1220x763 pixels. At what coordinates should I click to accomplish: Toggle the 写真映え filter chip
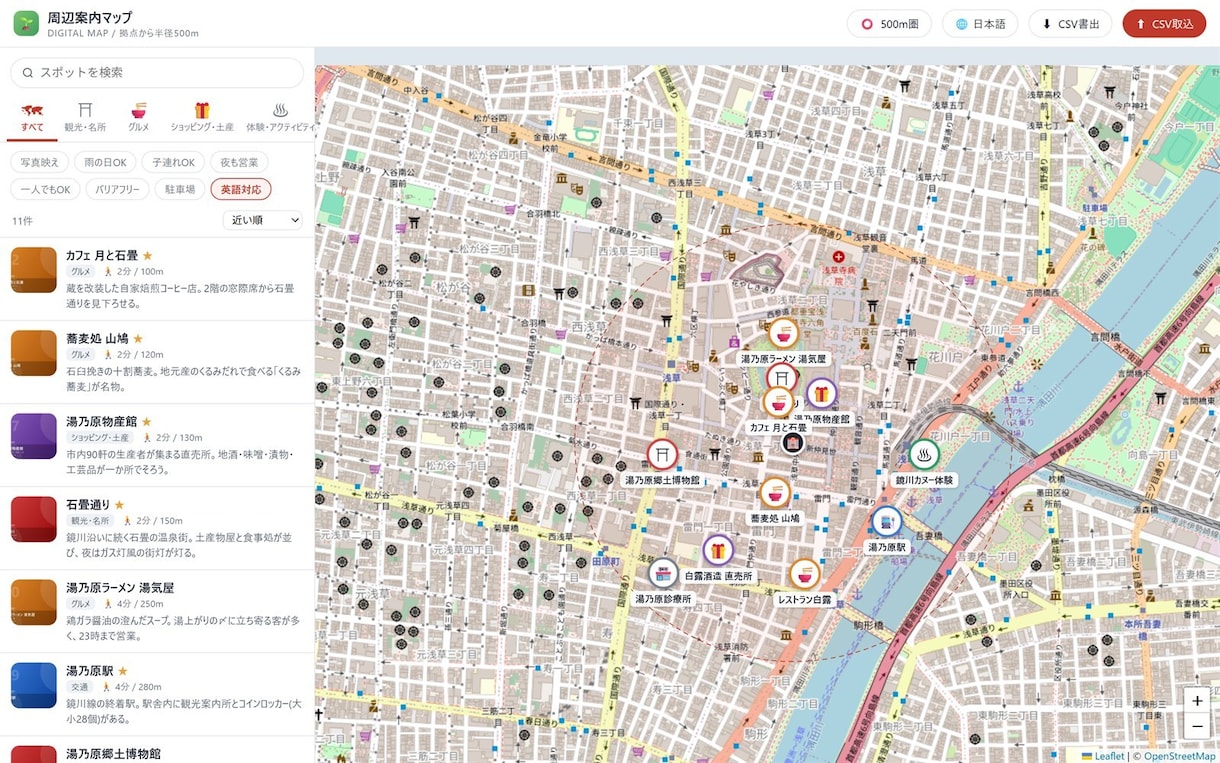(x=39, y=162)
